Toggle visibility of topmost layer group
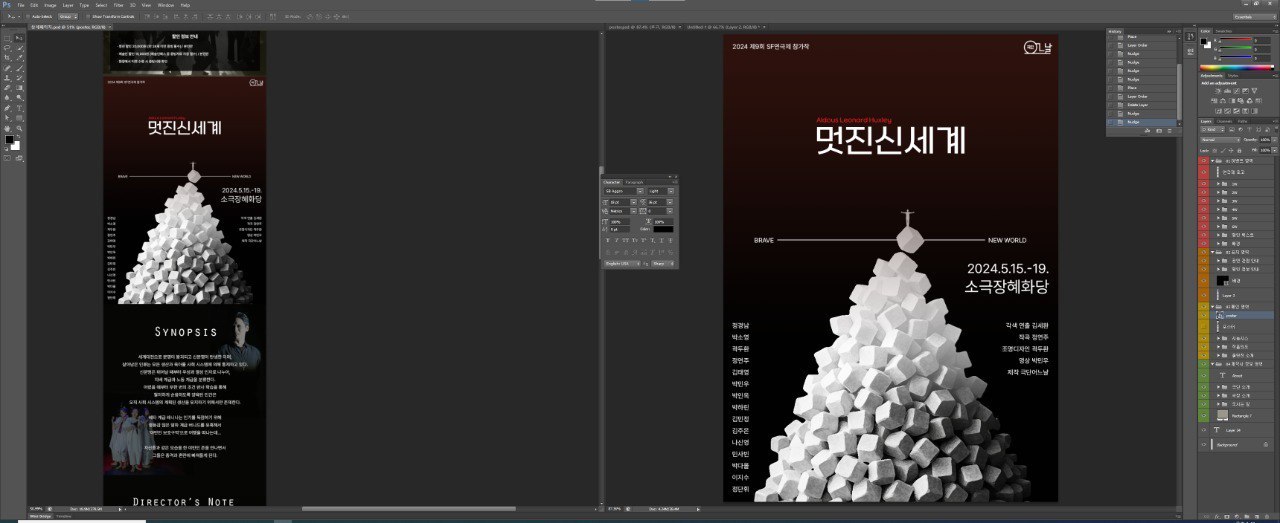Screen dimensions: 1280x523 point(1204,161)
